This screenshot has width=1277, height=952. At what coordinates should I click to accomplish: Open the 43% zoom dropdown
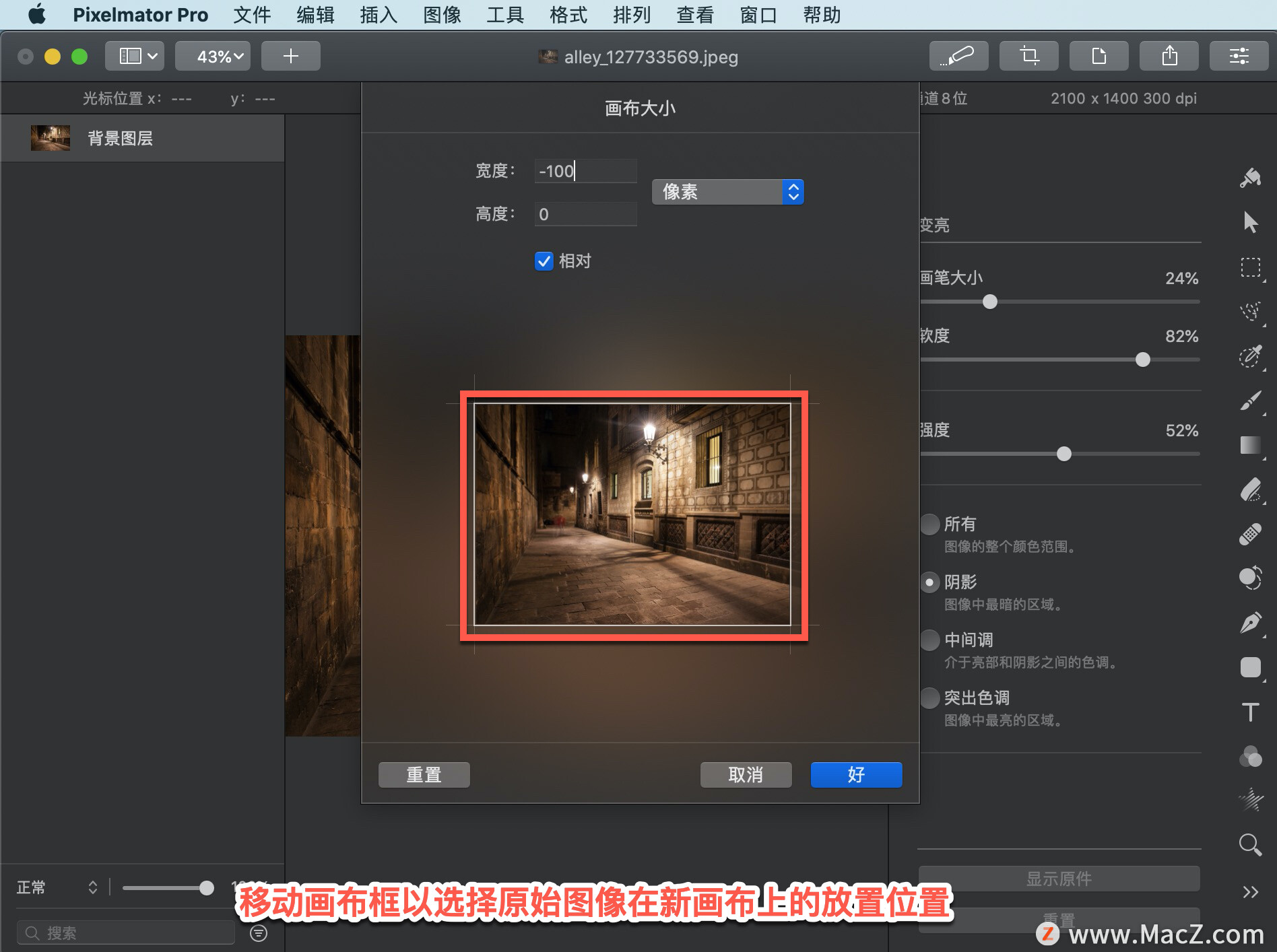click(213, 56)
